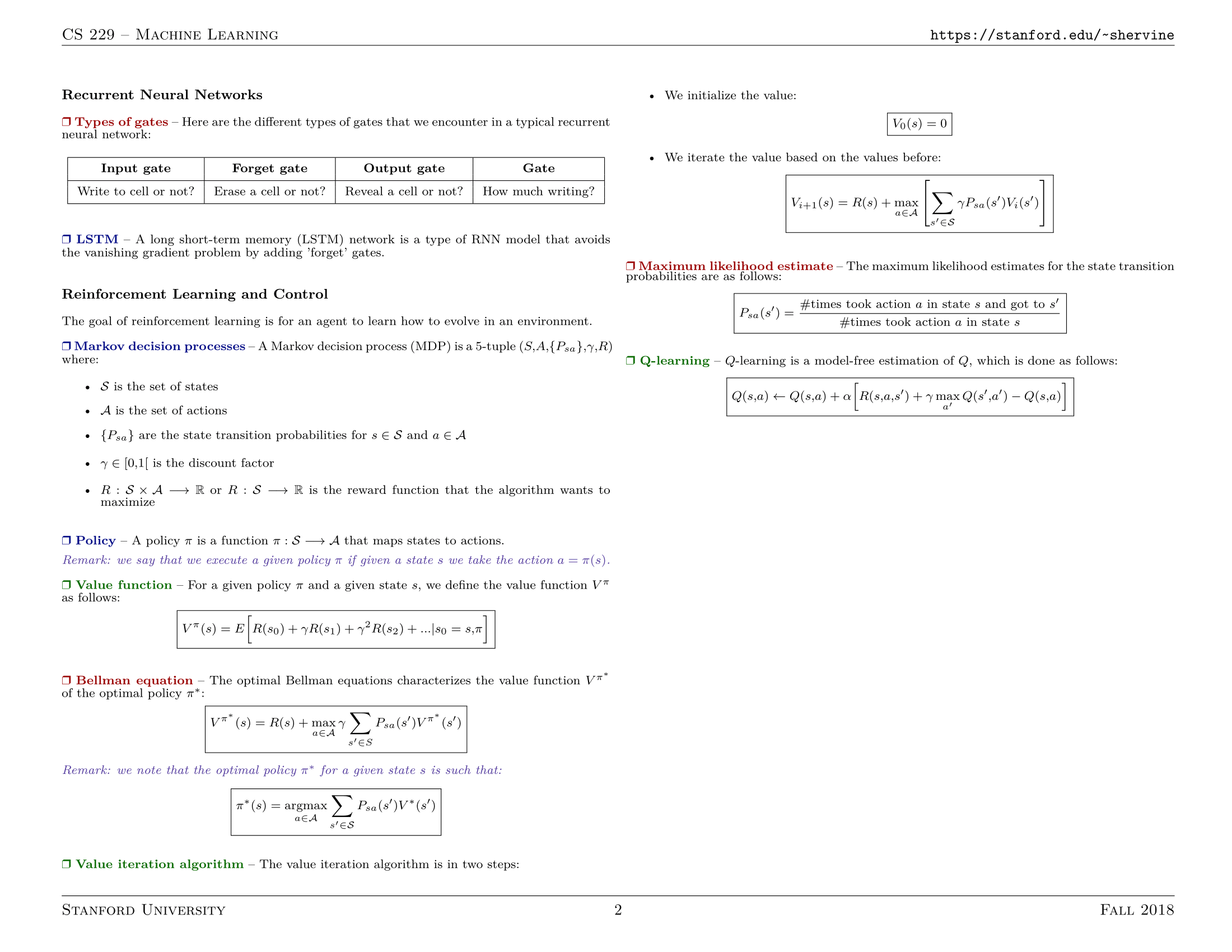
Task: Click 'Stanford University' footer text
Action: click(143, 909)
